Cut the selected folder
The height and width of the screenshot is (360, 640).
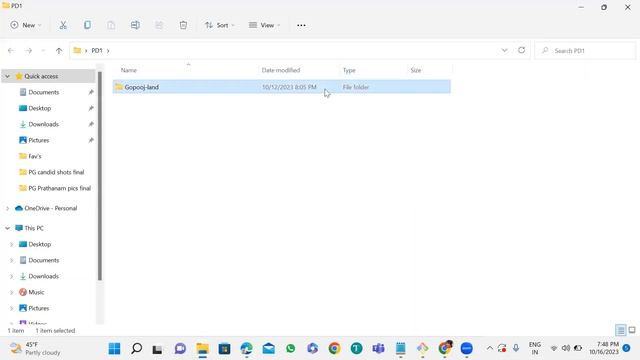tap(63, 25)
